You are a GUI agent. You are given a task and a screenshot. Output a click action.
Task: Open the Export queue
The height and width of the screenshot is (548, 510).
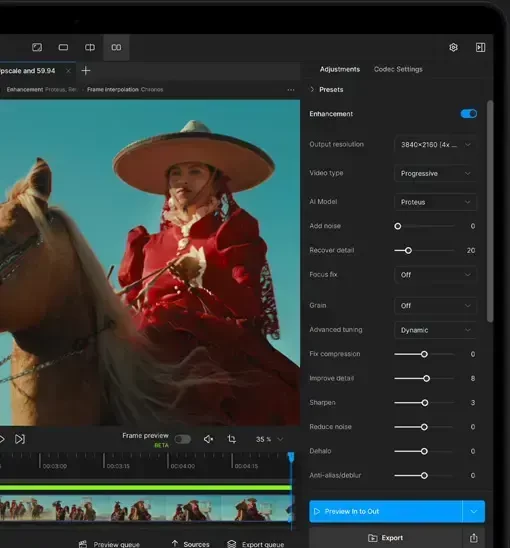pos(256,544)
